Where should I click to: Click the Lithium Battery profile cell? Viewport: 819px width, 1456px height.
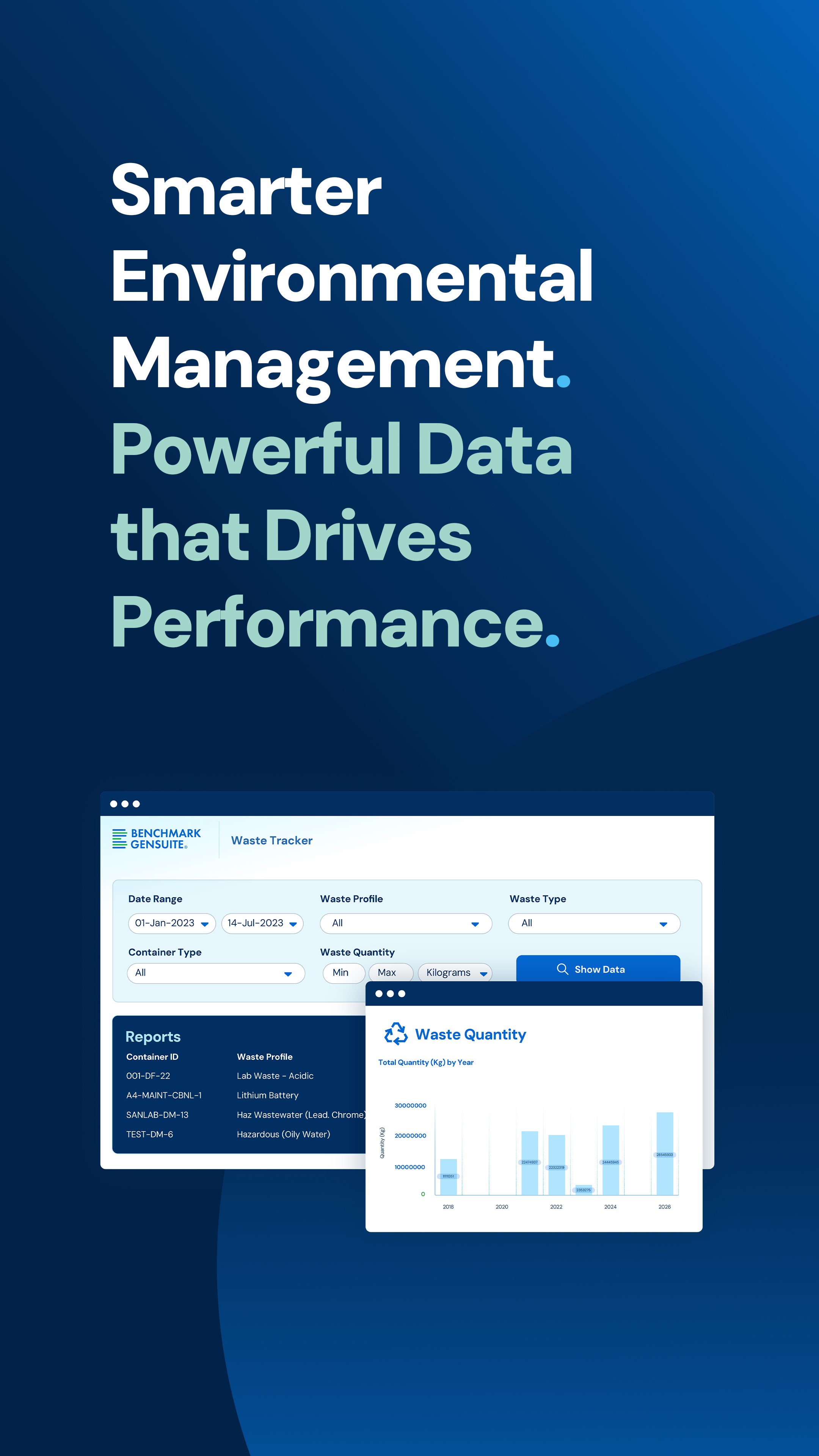coord(267,1095)
